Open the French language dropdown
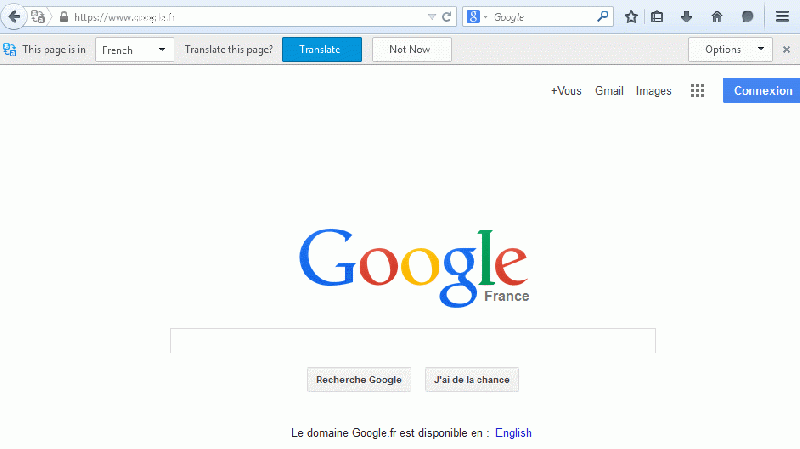The image size is (800, 449). point(135,49)
